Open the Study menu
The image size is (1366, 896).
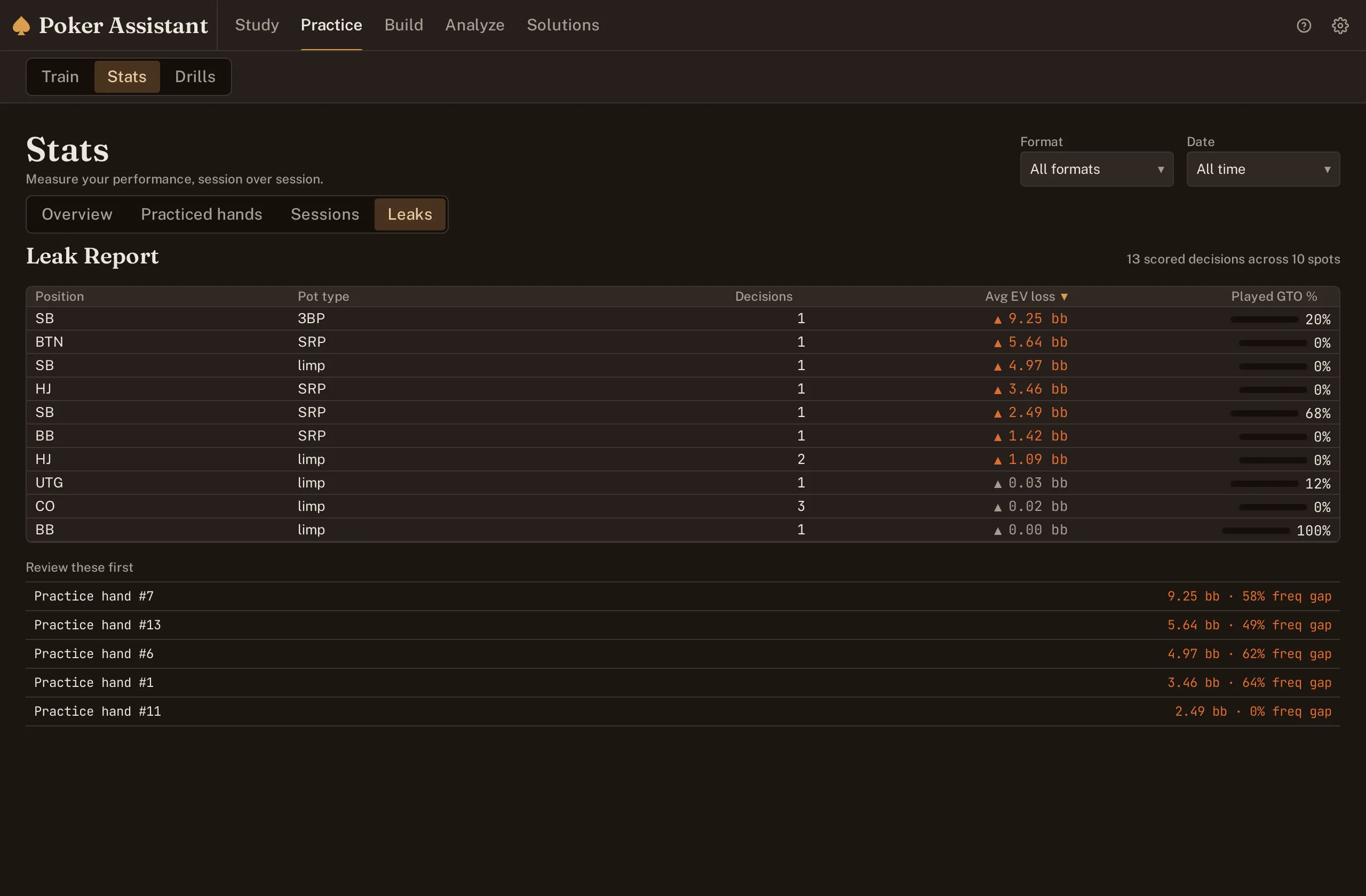point(257,25)
